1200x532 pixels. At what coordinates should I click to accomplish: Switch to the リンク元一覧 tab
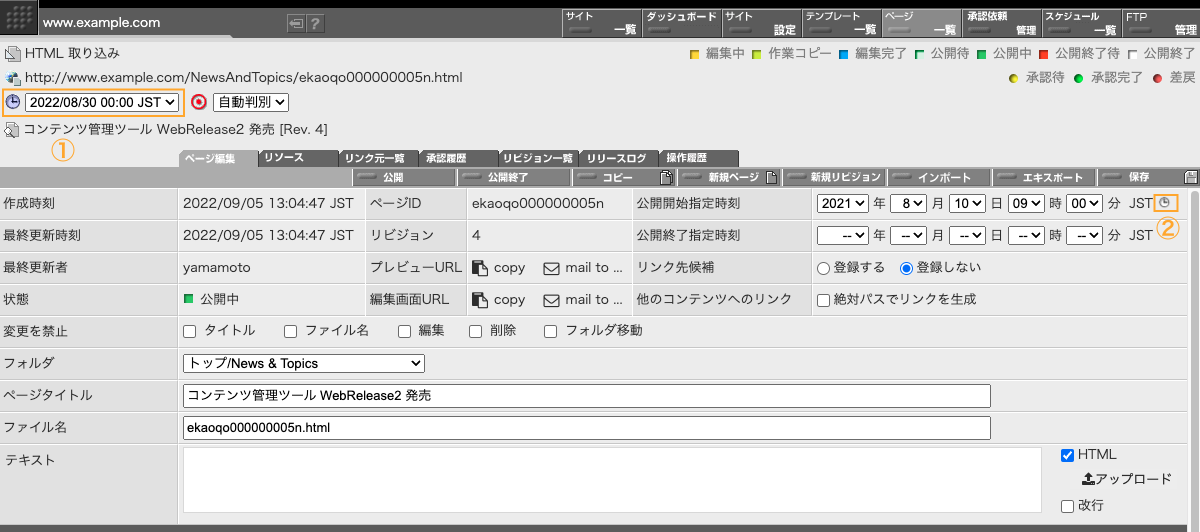click(378, 158)
